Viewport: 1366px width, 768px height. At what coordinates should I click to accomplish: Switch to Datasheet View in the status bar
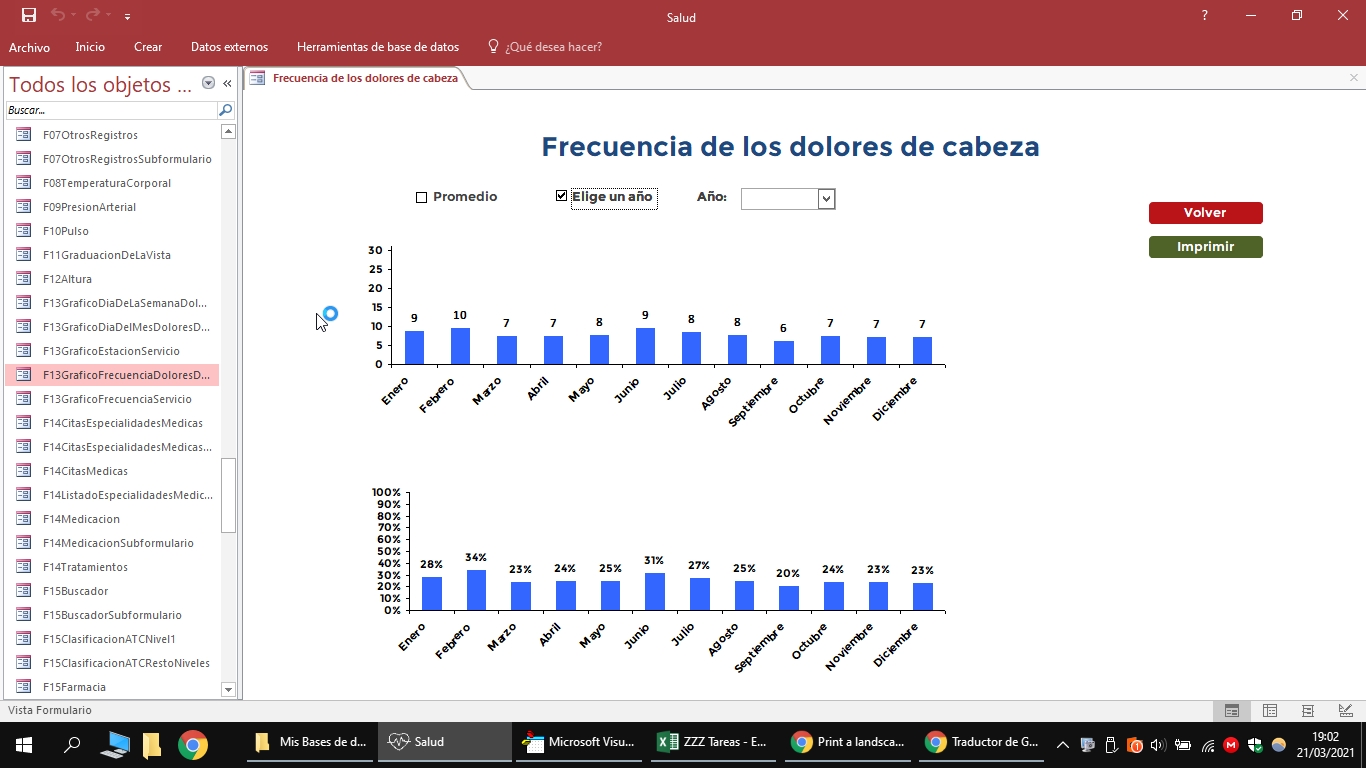tap(1270, 711)
